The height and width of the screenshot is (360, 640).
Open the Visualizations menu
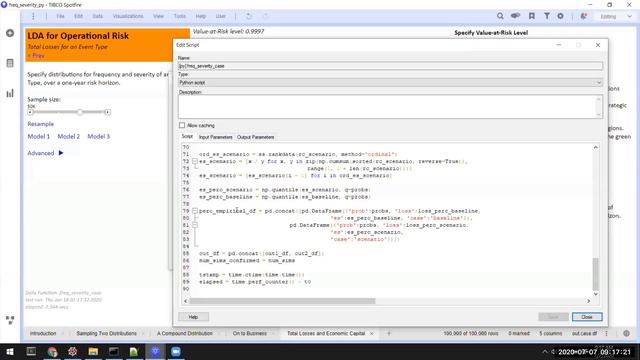(x=128, y=16)
